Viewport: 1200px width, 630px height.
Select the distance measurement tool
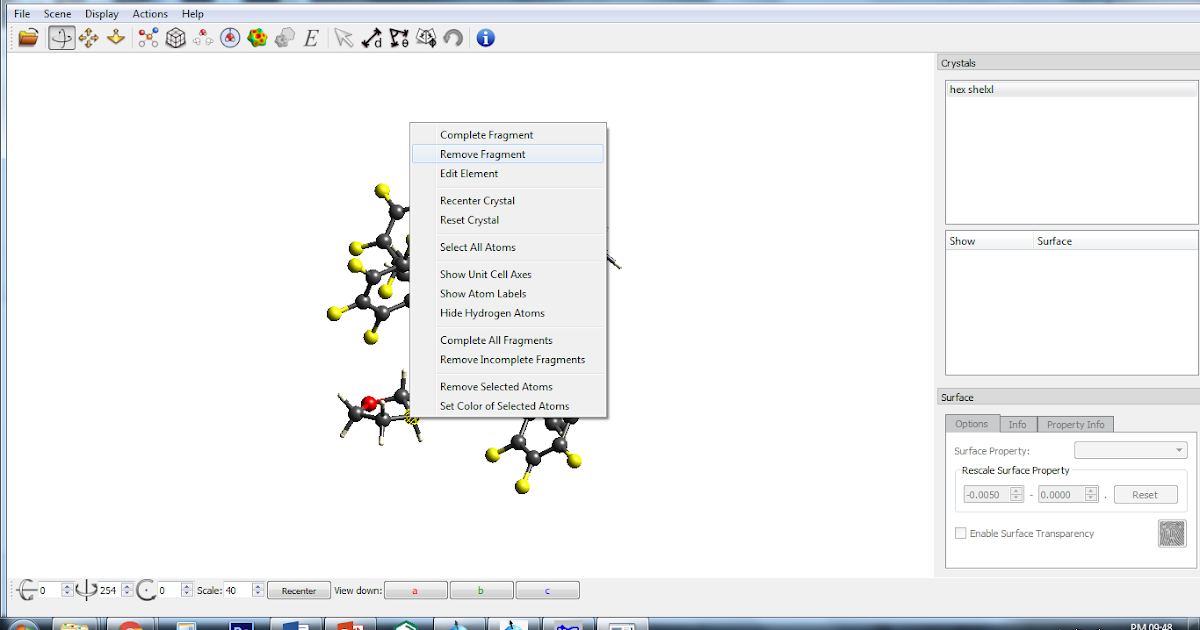371,38
